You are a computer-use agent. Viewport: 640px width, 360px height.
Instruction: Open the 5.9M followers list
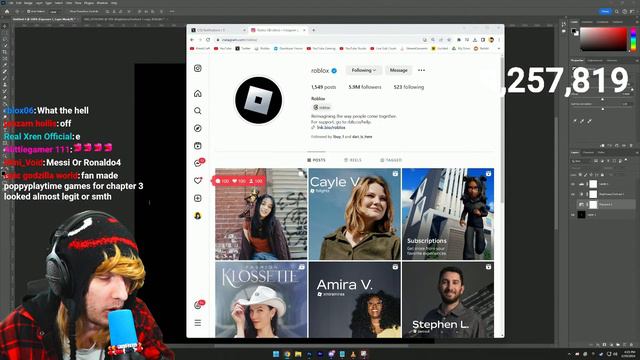(364, 87)
